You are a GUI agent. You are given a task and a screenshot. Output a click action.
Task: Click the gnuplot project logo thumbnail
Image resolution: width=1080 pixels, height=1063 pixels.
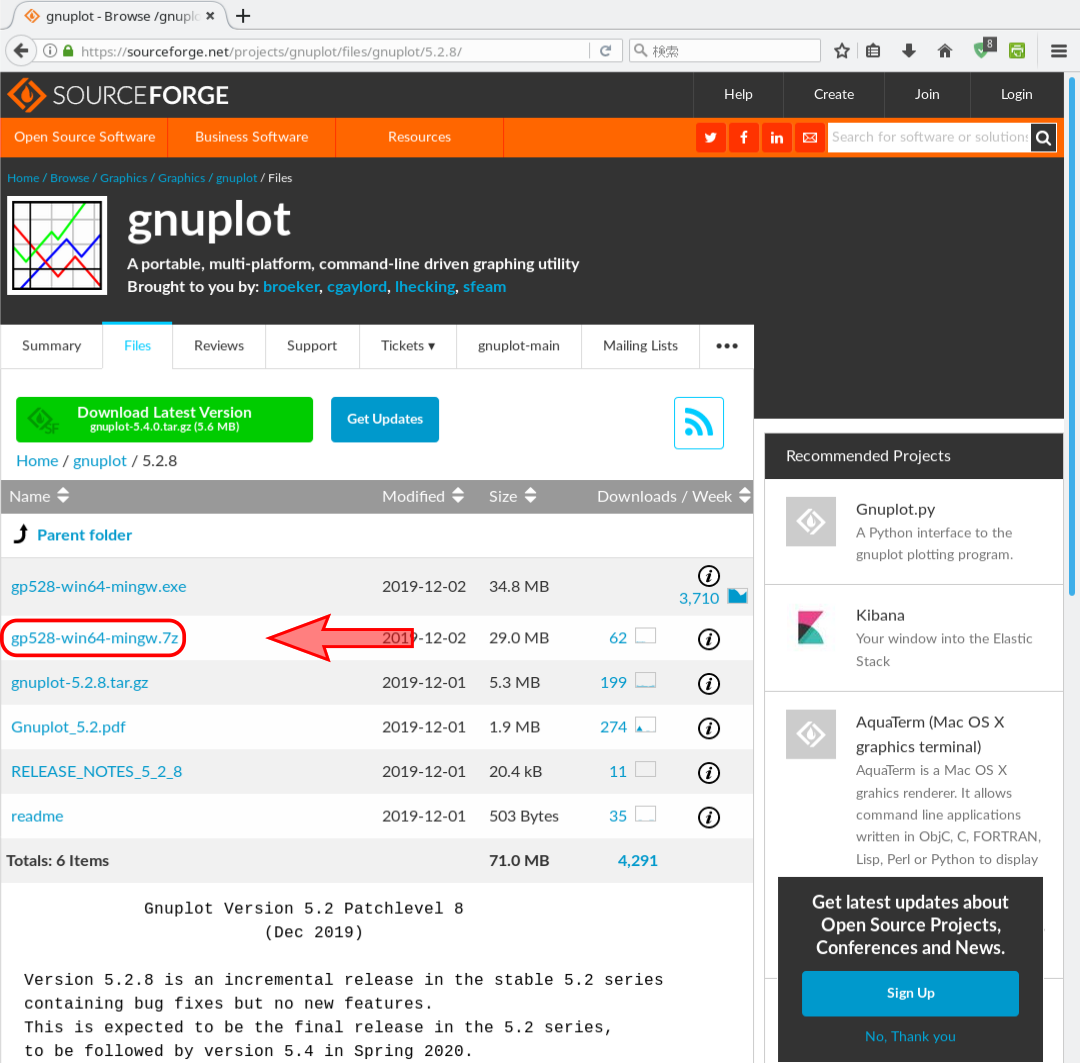(57, 245)
